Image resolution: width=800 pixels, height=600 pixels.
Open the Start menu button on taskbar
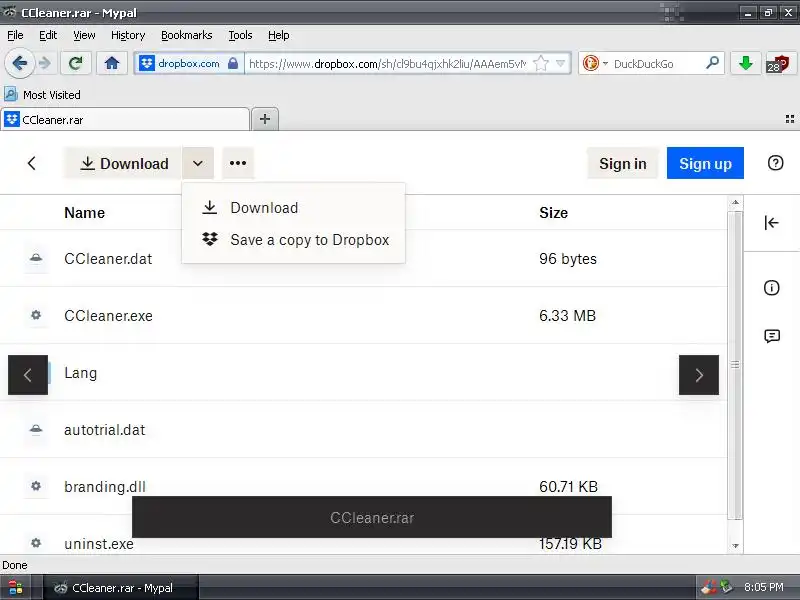coord(15,588)
